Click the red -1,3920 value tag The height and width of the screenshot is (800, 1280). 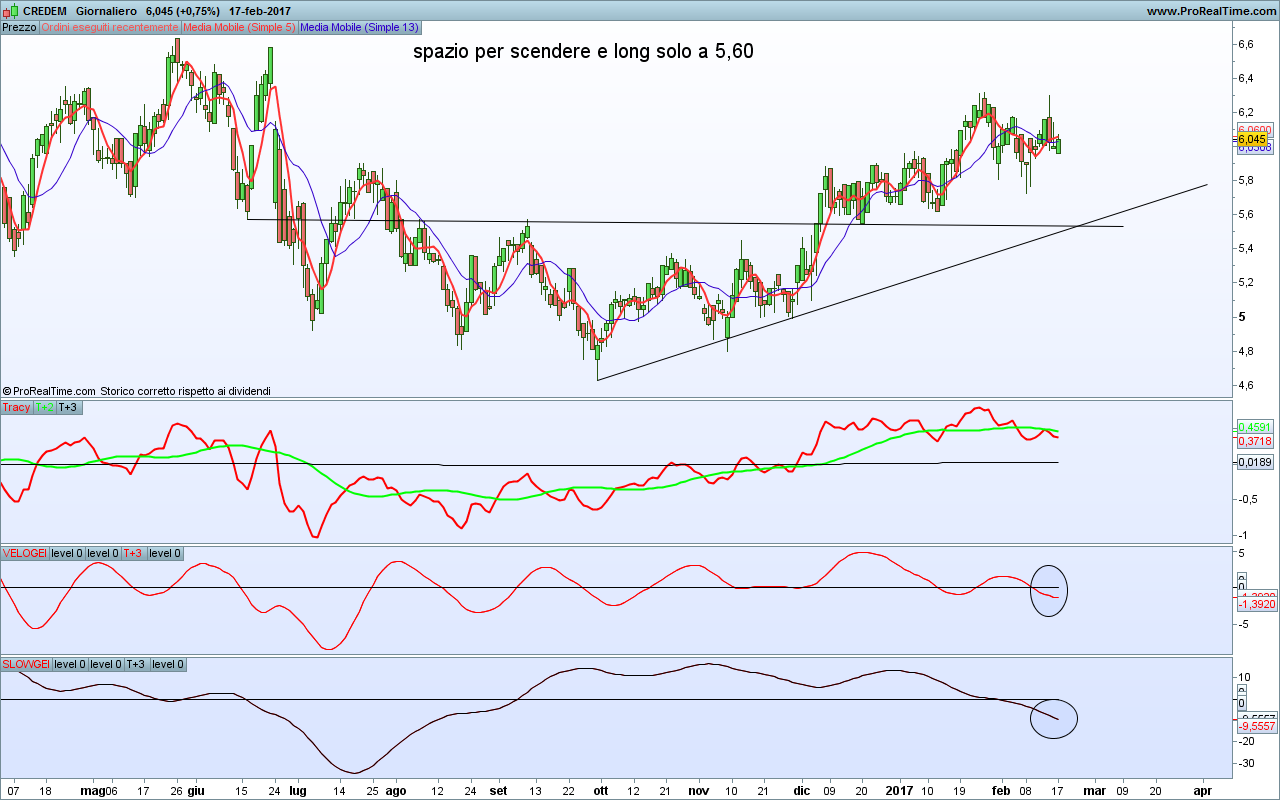tap(1255, 605)
